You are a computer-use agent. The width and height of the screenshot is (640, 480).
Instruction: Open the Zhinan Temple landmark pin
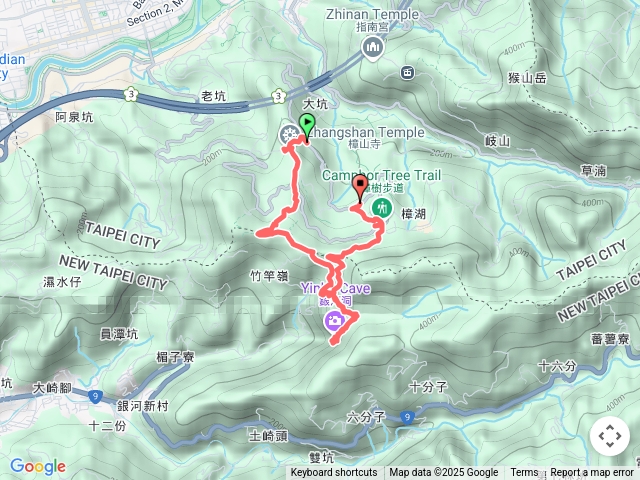point(372,49)
